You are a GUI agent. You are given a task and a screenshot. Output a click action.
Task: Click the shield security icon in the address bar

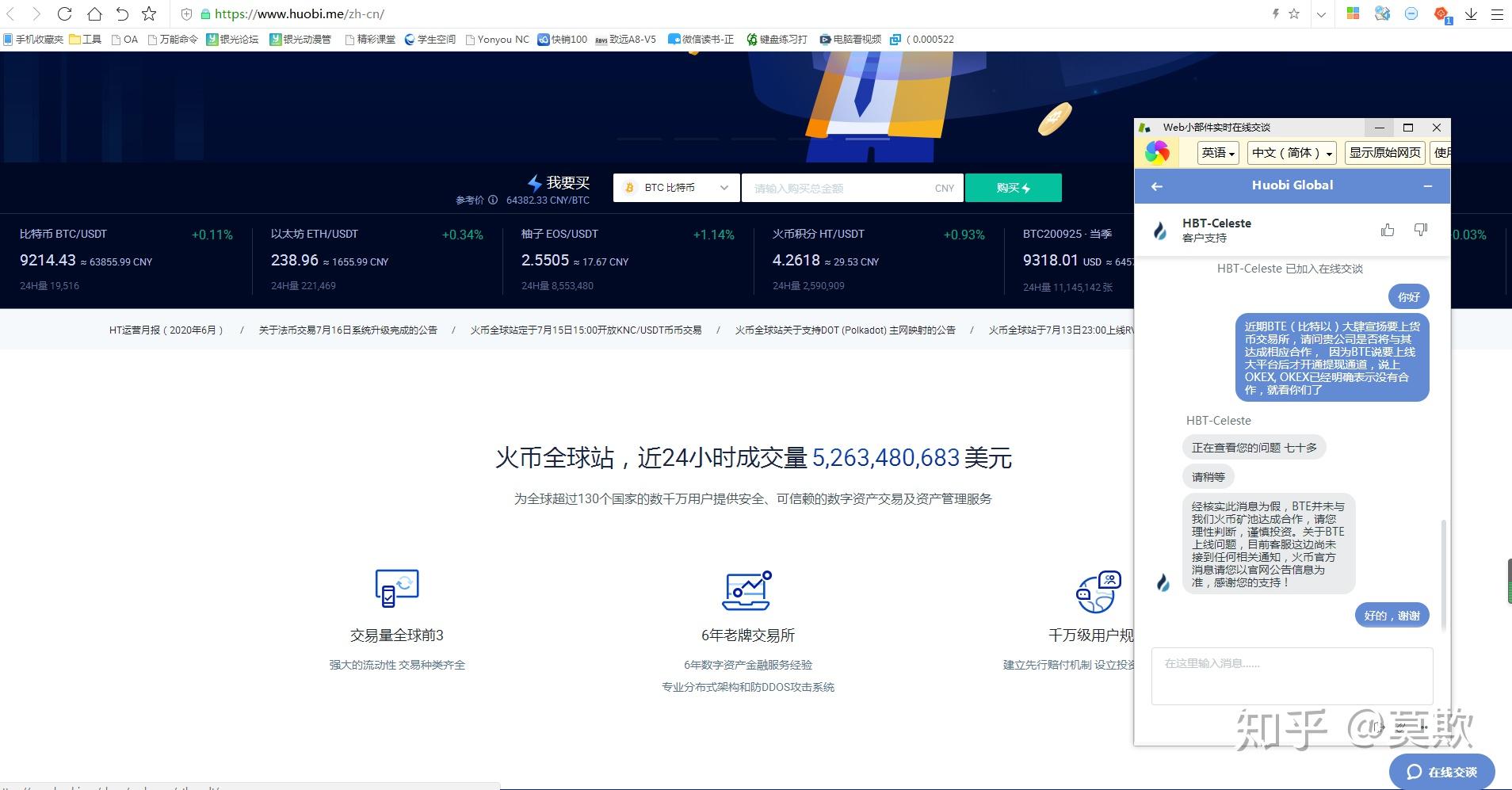(187, 14)
